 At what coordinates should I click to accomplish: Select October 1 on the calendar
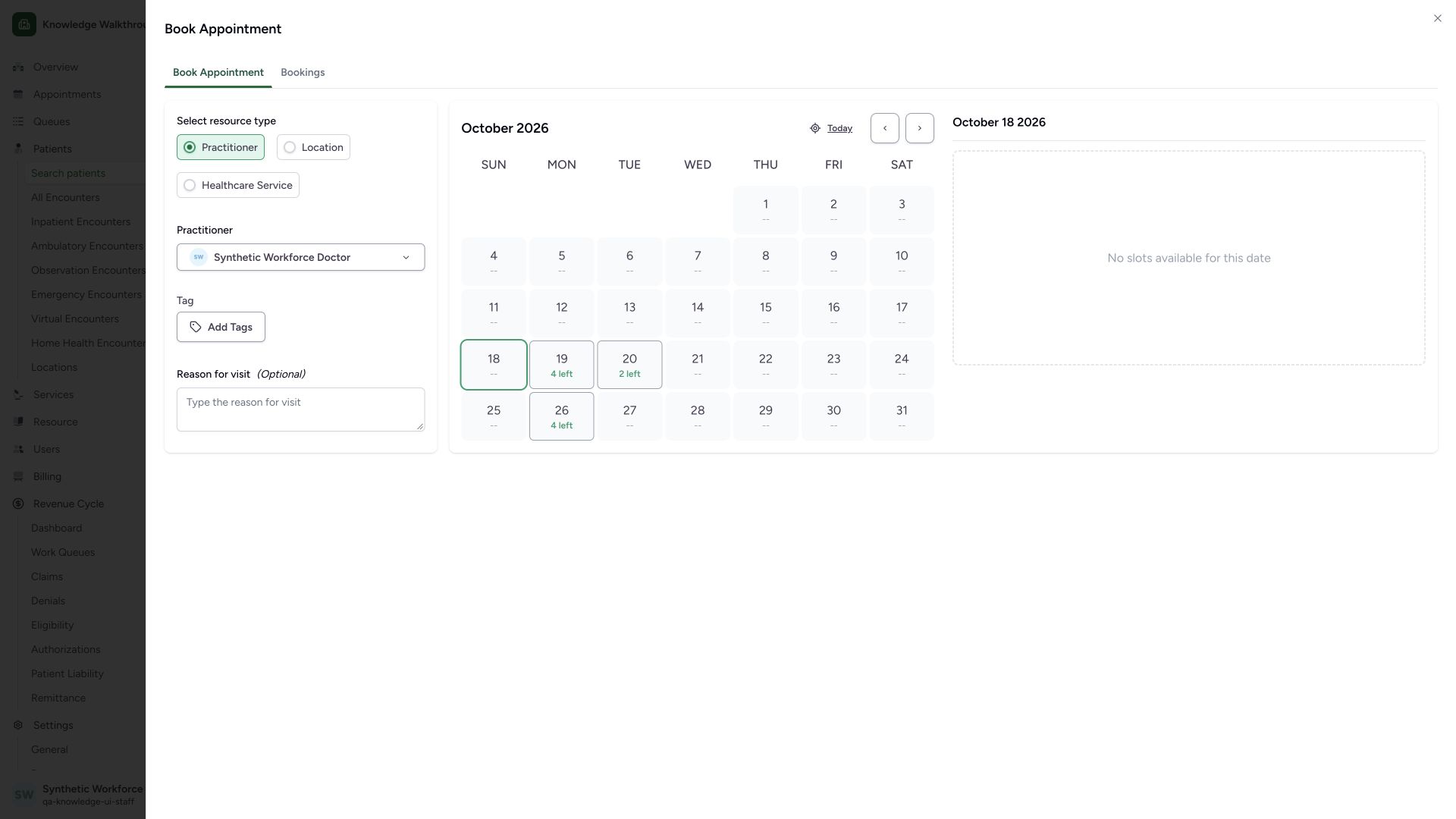765,210
